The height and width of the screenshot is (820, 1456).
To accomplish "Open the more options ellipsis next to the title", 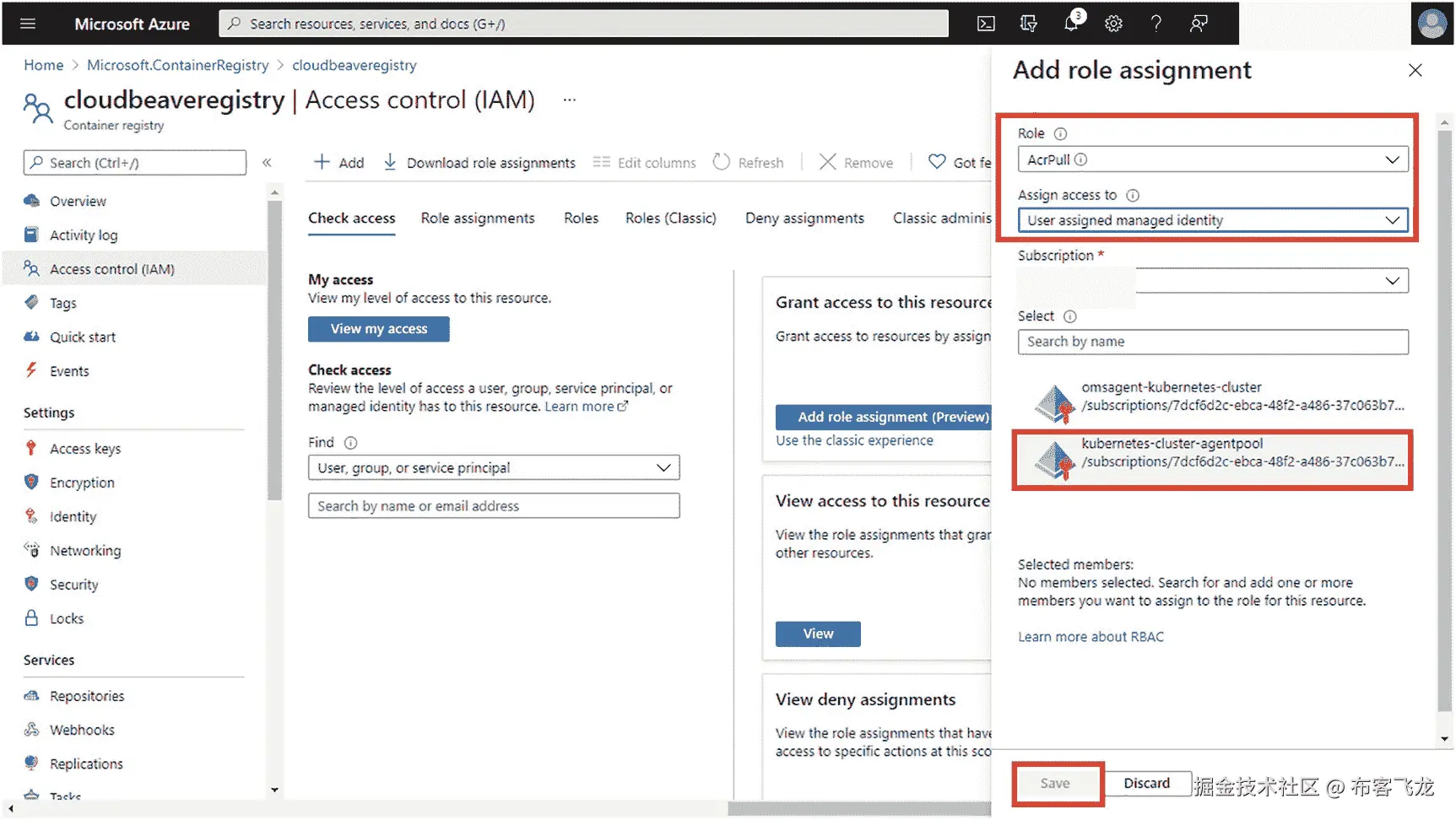I will point(570,100).
